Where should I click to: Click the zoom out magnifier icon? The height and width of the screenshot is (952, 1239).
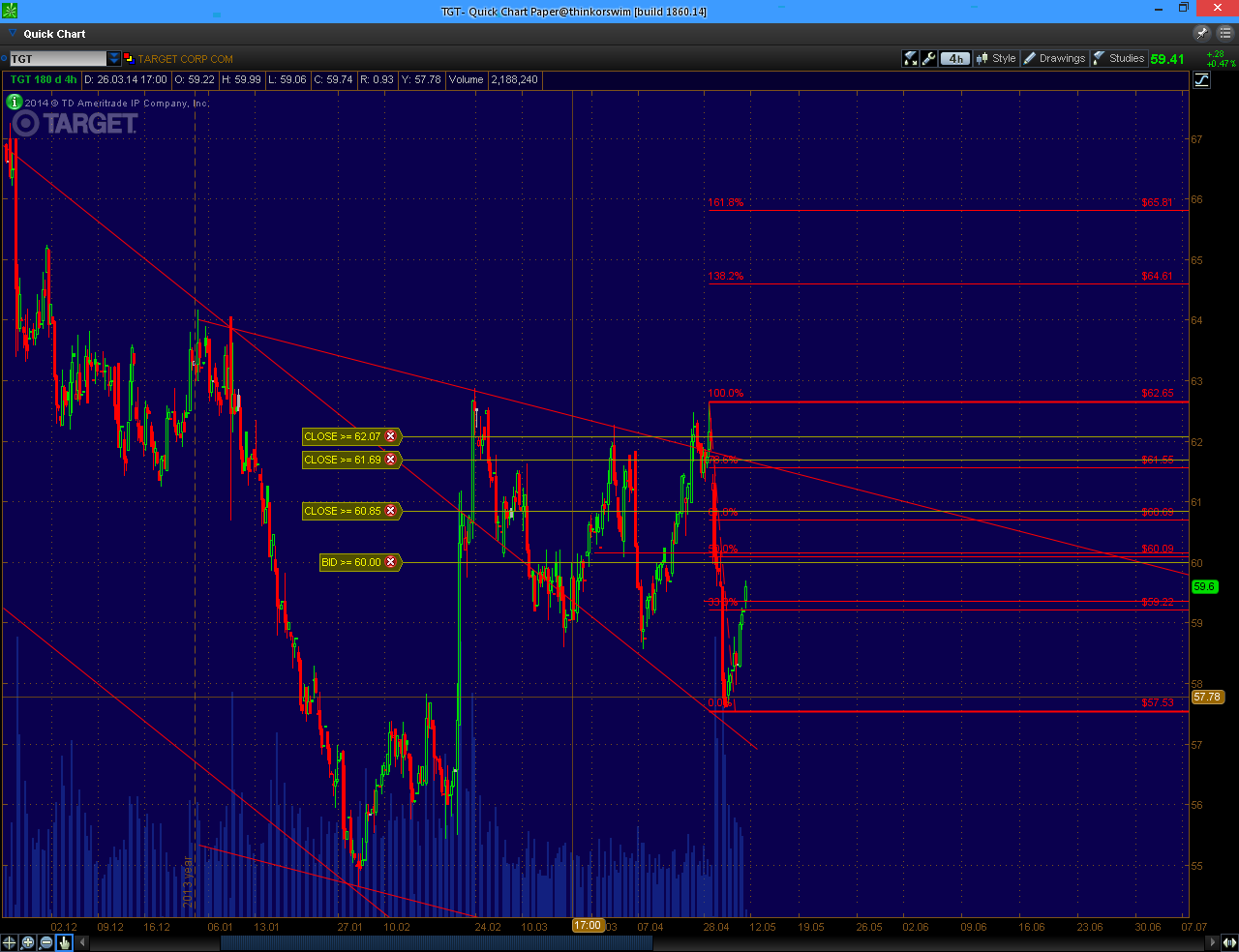point(46,942)
